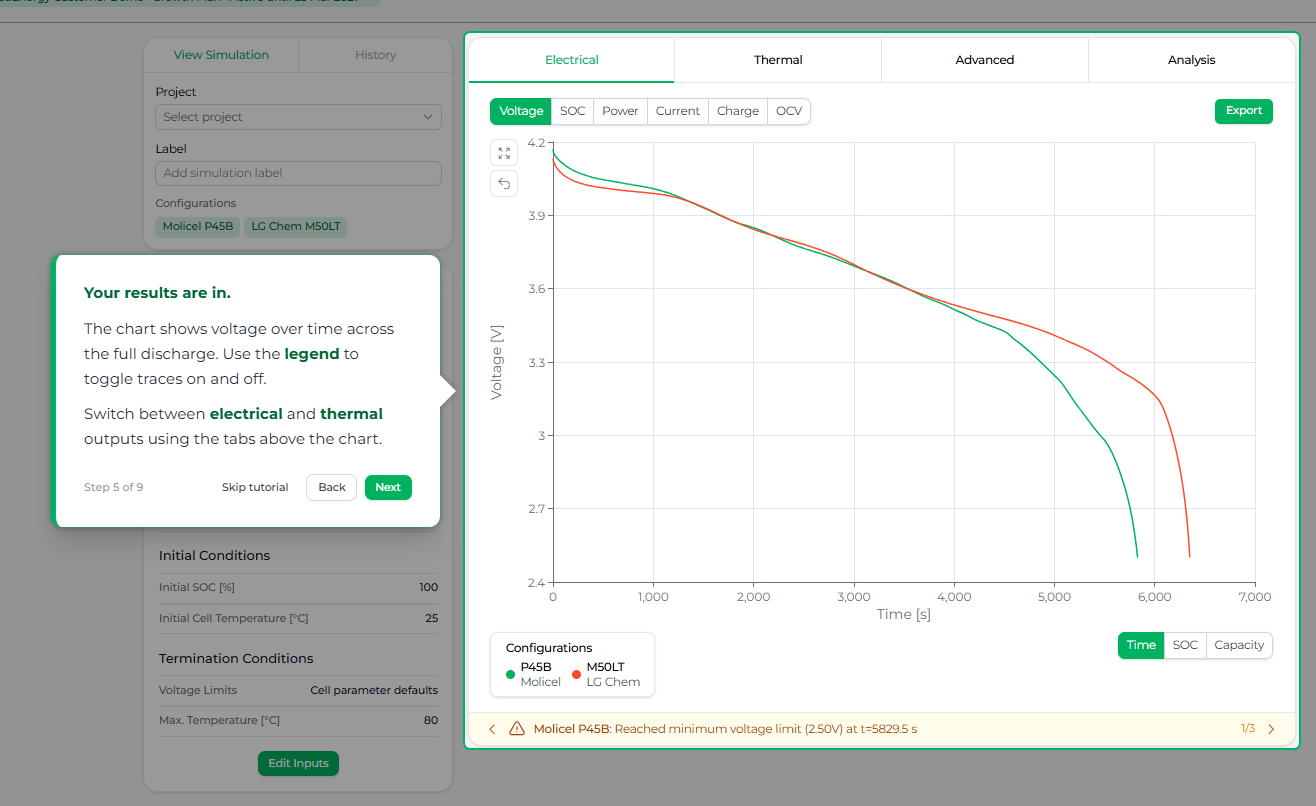
Task: Go to next warning message arrow
Action: pos(1271,729)
